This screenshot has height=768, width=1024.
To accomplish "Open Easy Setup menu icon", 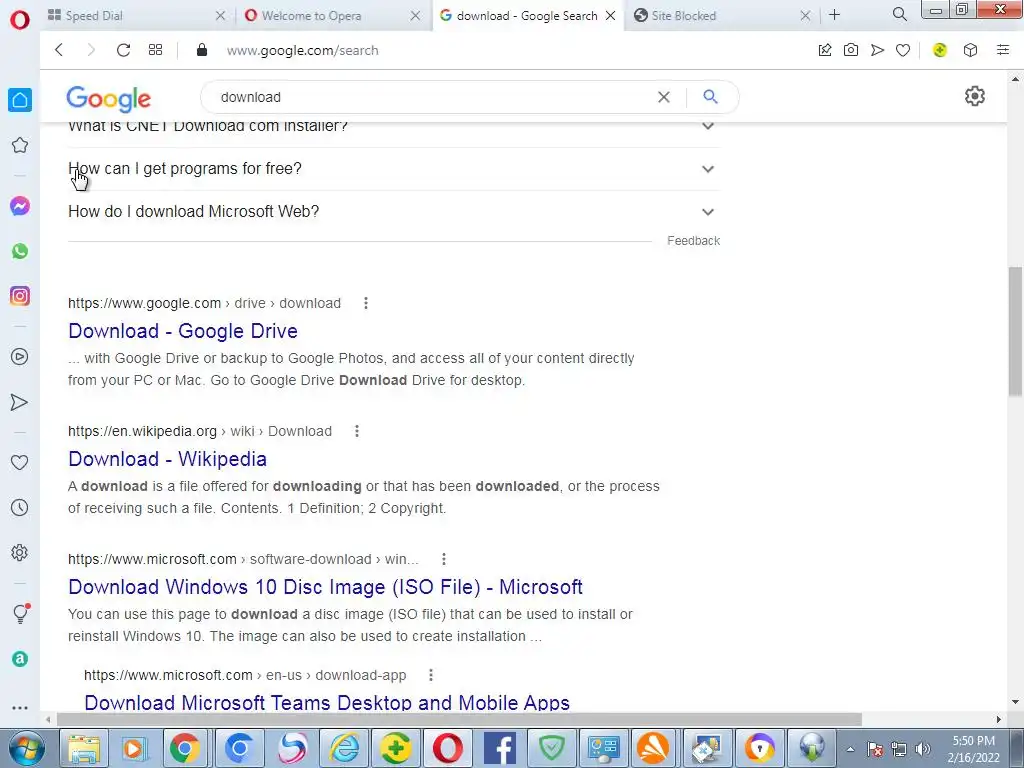I will click(x=1003, y=50).
